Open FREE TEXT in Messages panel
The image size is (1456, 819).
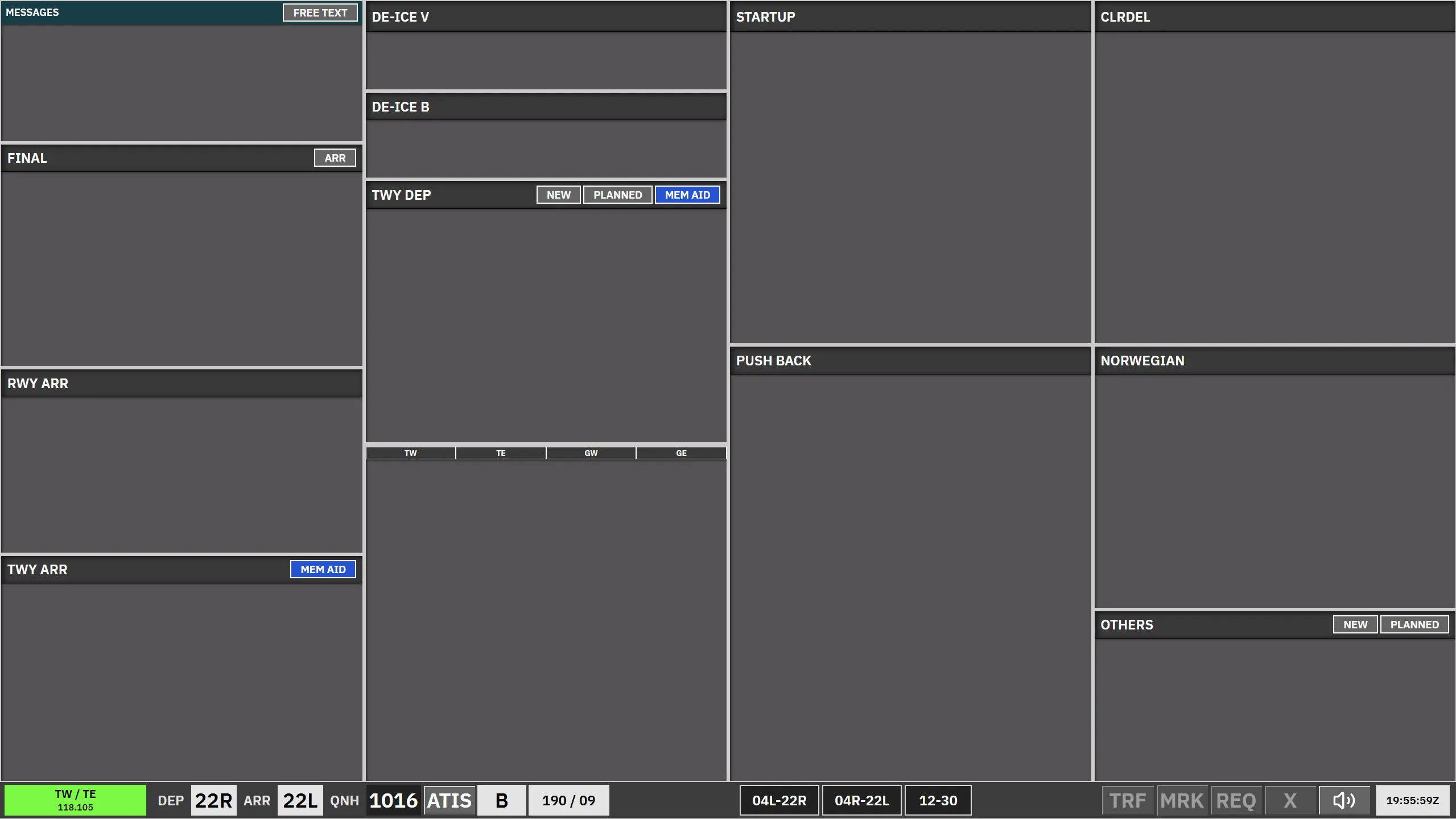click(x=320, y=13)
